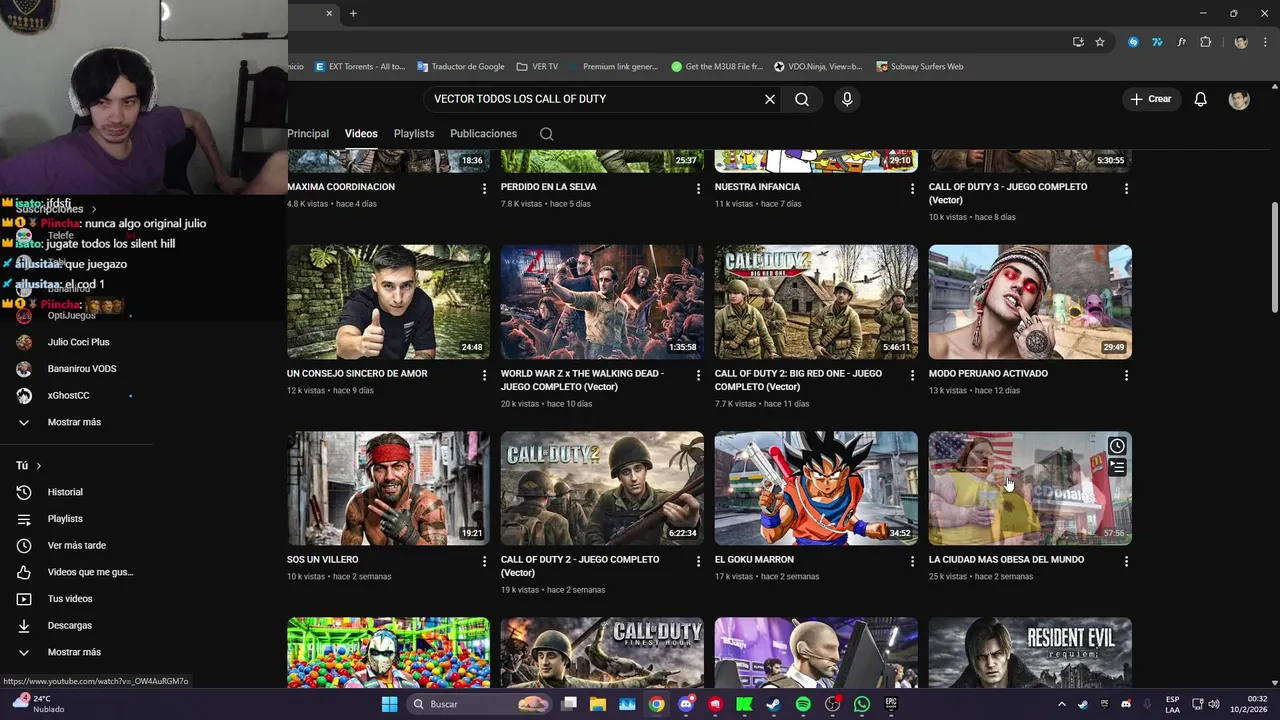Add obese city video to Watch Later
Screen dimensions: 1280x720
[1117, 446]
